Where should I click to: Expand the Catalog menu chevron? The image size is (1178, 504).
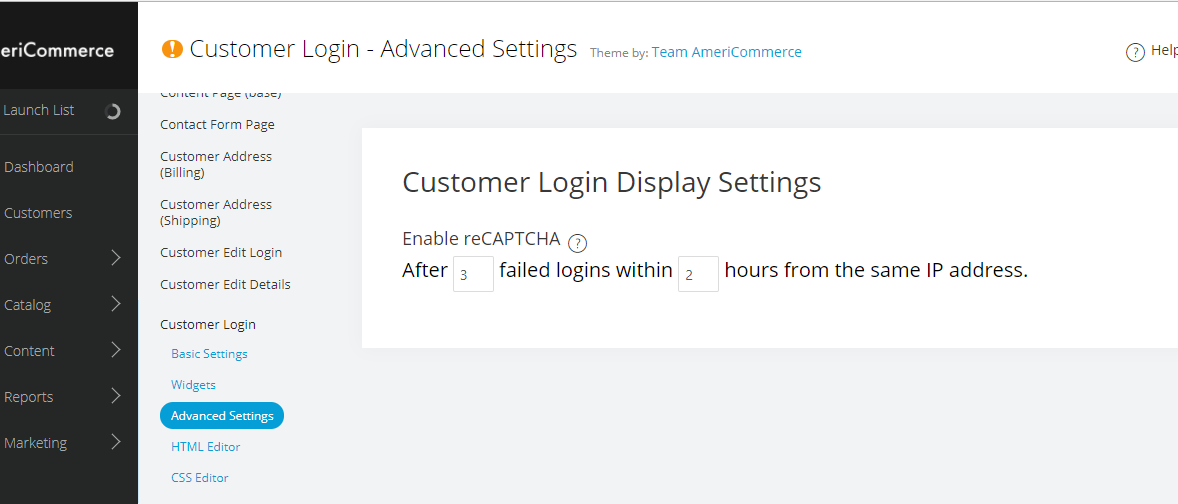click(116, 304)
